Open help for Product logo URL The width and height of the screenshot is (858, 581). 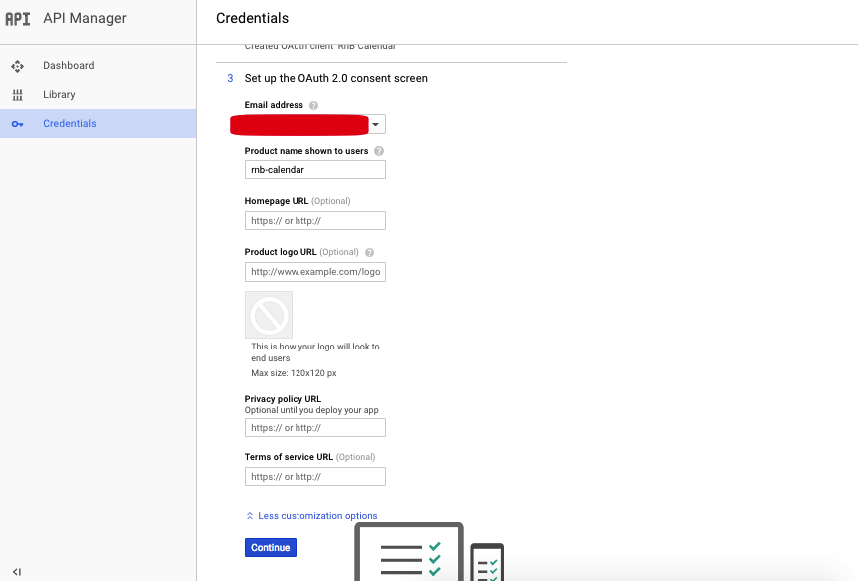[369, 252]
